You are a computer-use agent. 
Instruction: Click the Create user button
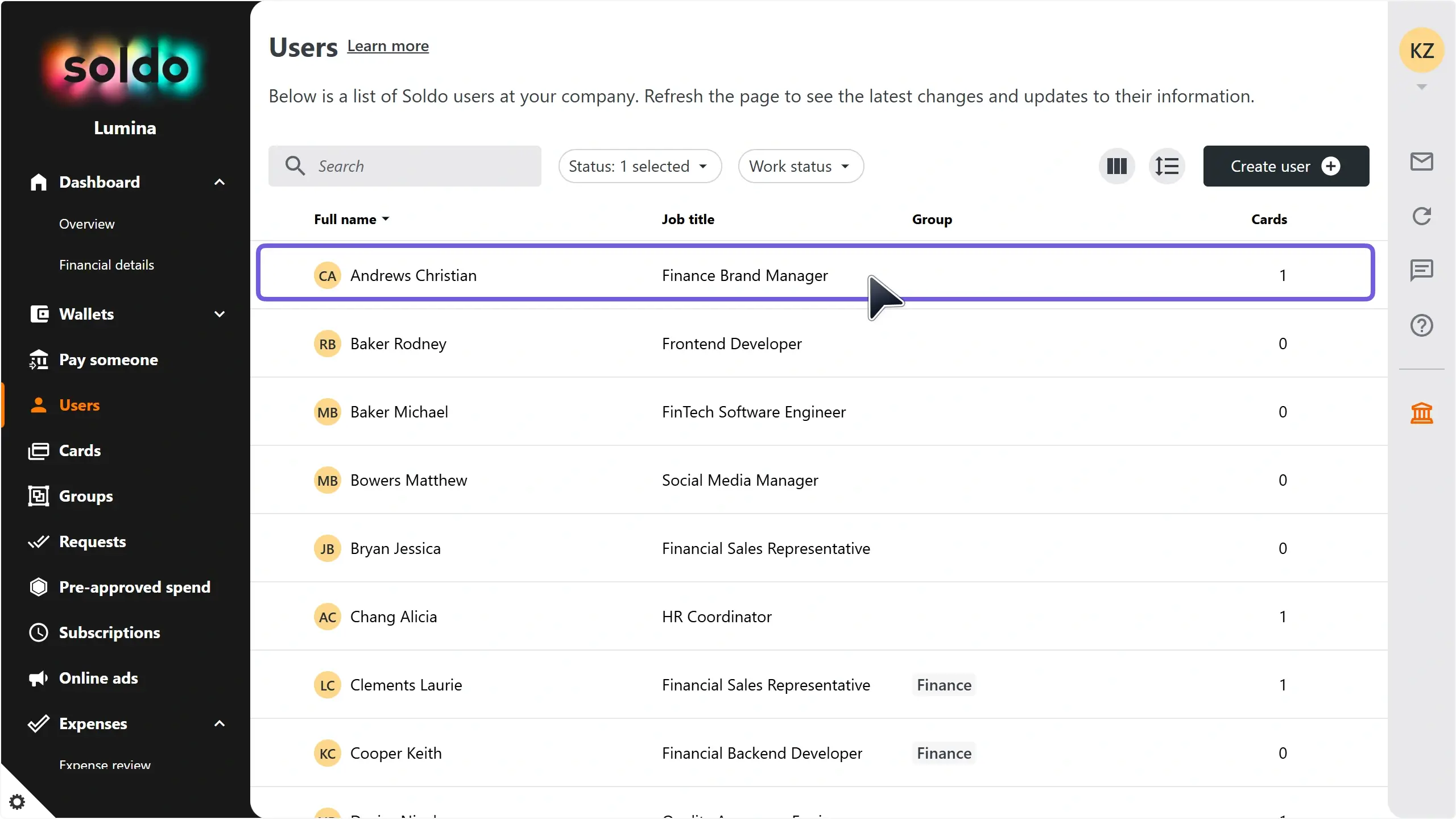coord(1286,166)
